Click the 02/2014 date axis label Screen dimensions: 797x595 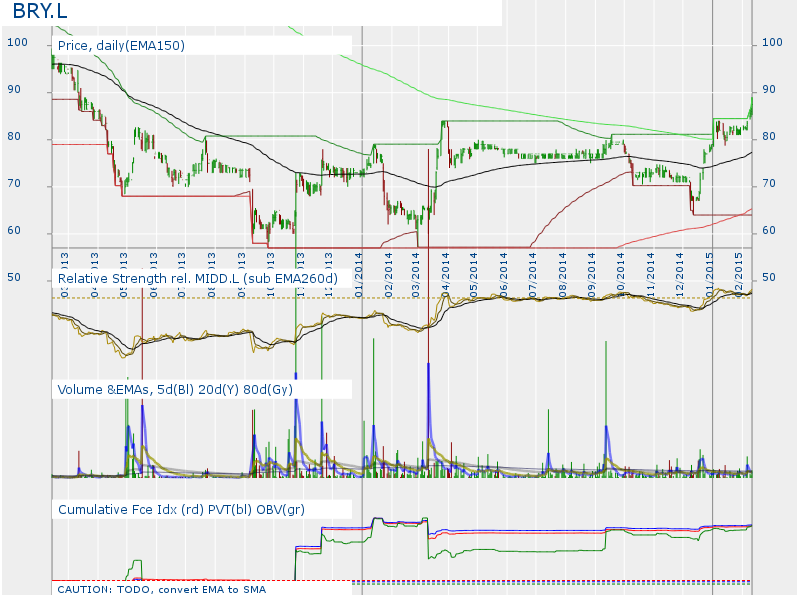click(388, 274)
